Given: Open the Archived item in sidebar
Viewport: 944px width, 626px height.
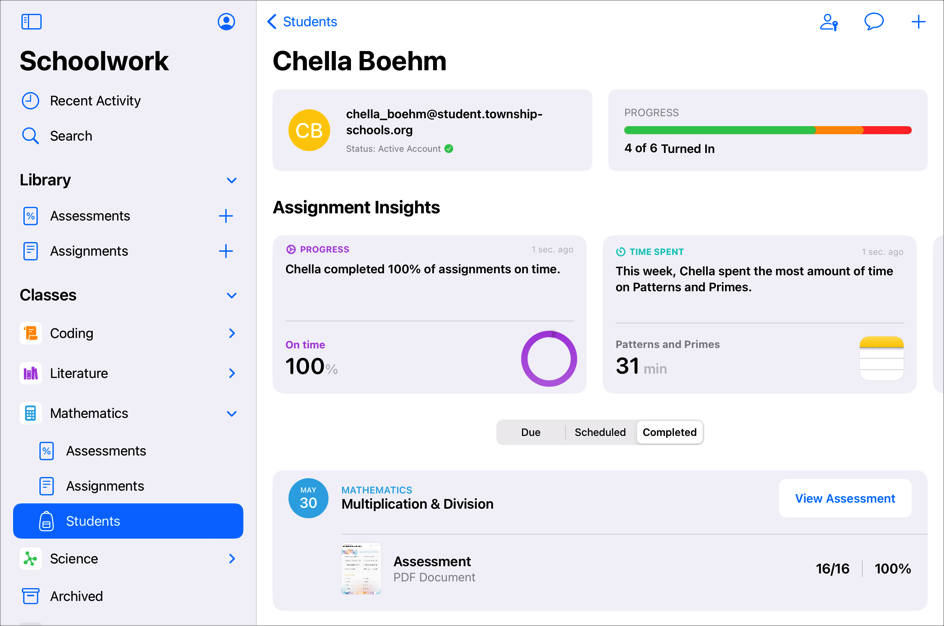Looking at the screenshot, I should (76, 596).
